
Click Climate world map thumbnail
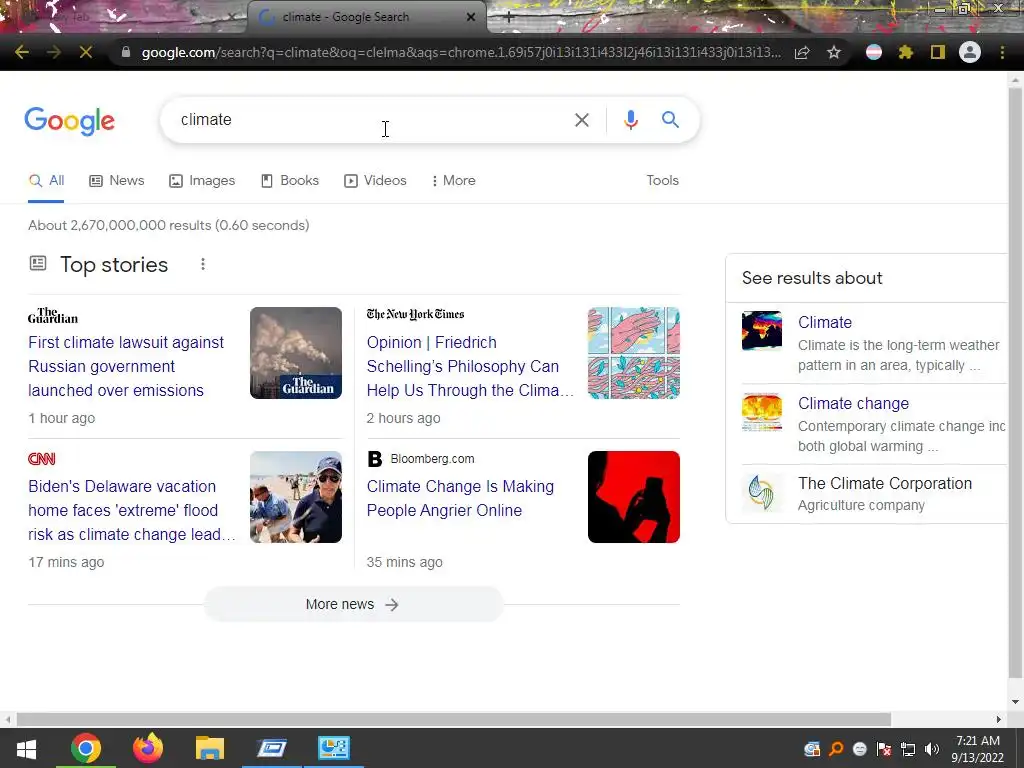[x=761, y=331]
